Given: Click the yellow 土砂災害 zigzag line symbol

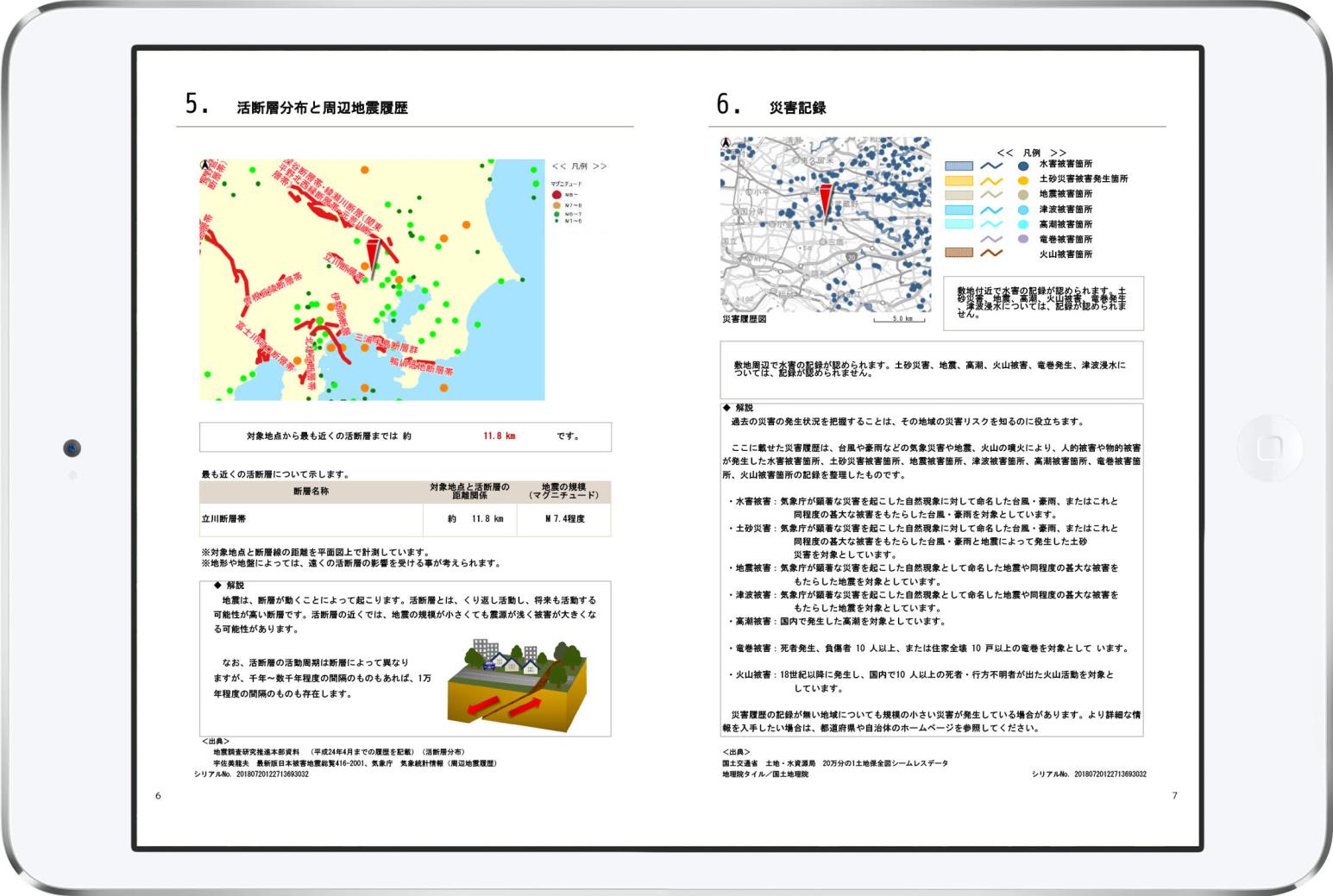Looking at the screenshot, I should (x=991, y=180).
